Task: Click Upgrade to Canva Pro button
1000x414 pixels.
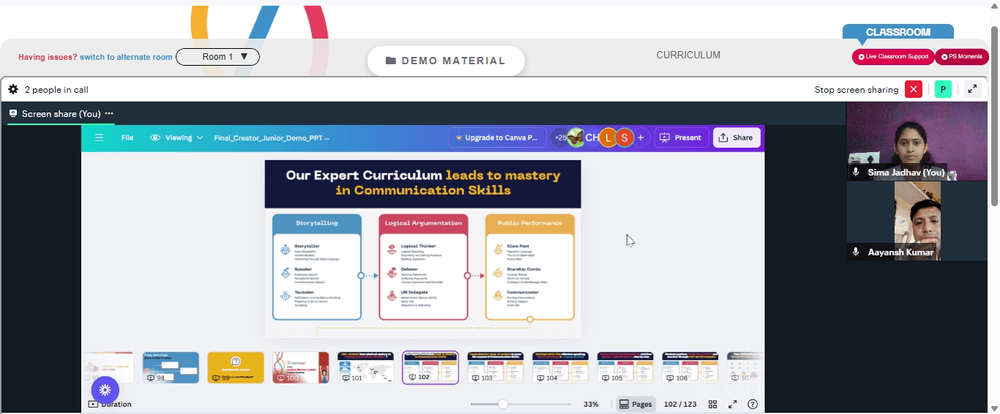Action: click(x=497, y=138)
